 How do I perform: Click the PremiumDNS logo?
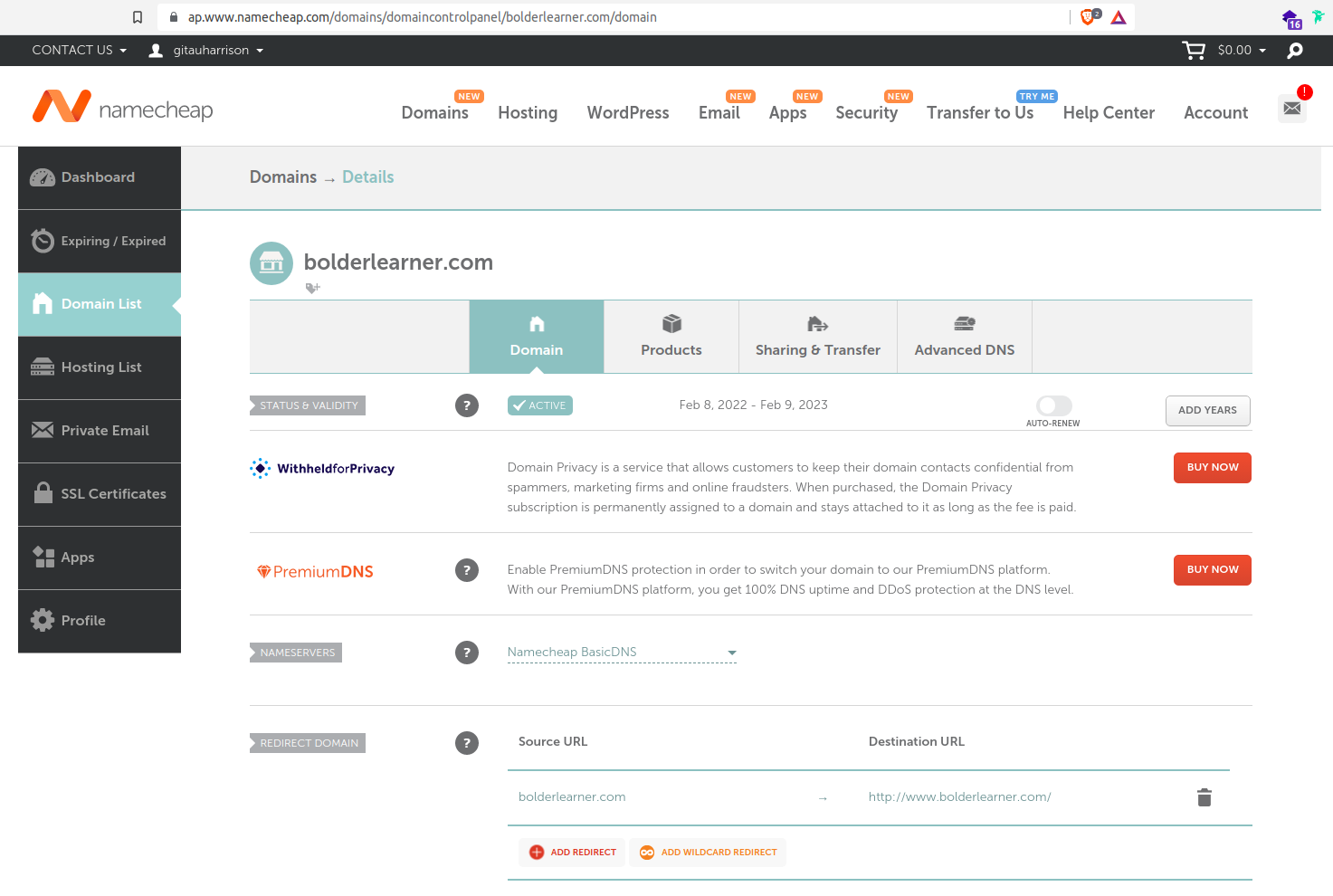coord(315,571)
